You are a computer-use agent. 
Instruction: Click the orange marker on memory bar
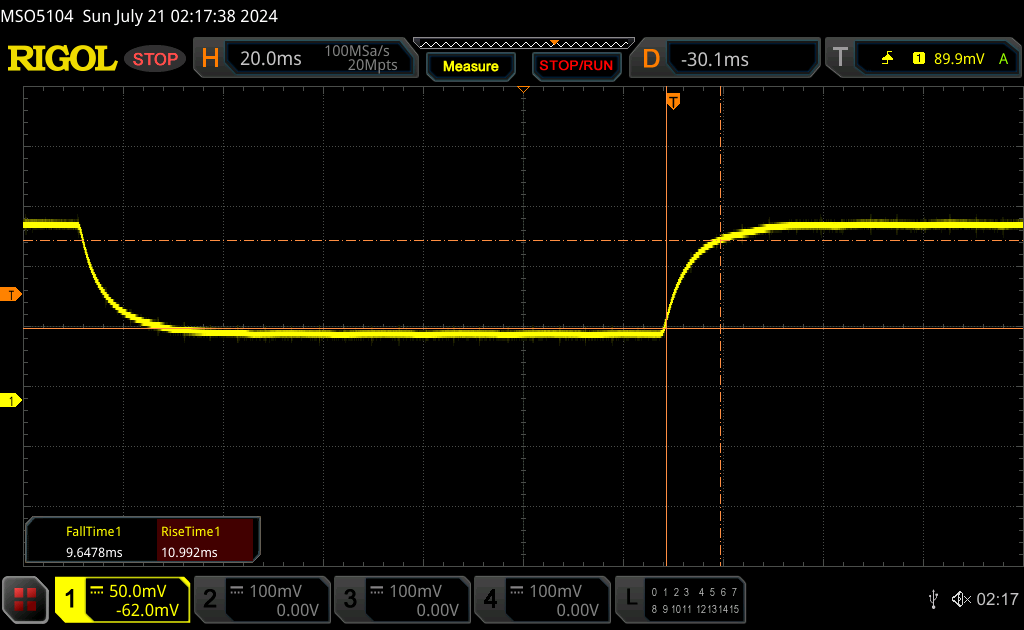(554, 42)
